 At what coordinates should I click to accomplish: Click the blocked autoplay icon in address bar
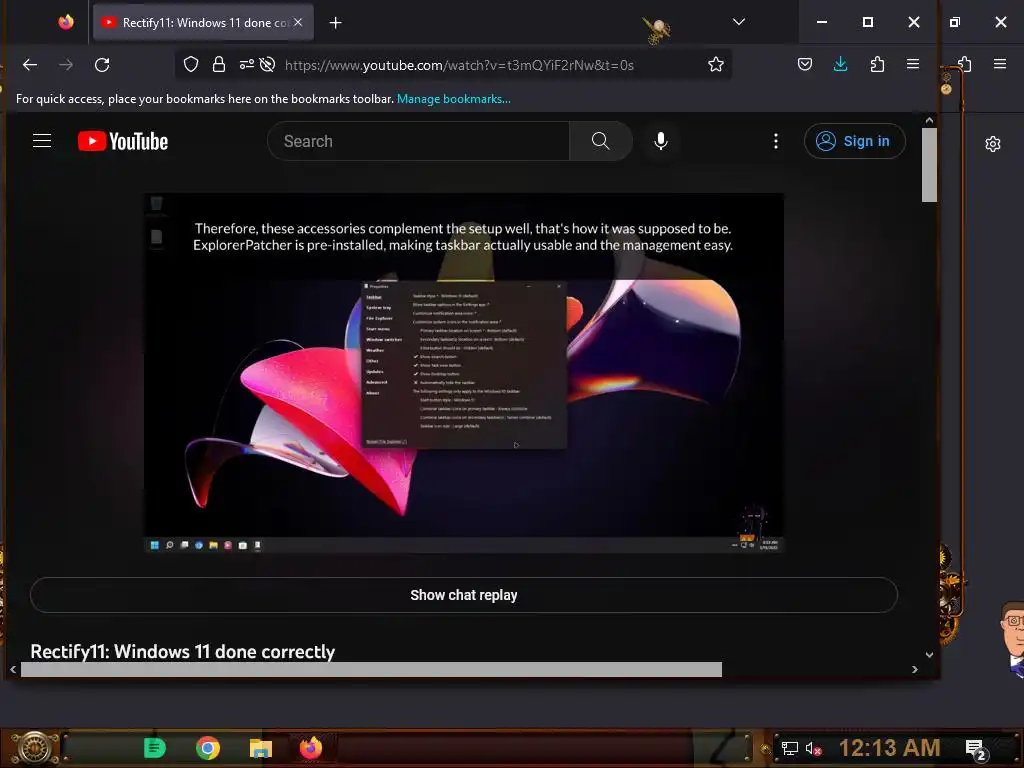[x=267, y=65]
